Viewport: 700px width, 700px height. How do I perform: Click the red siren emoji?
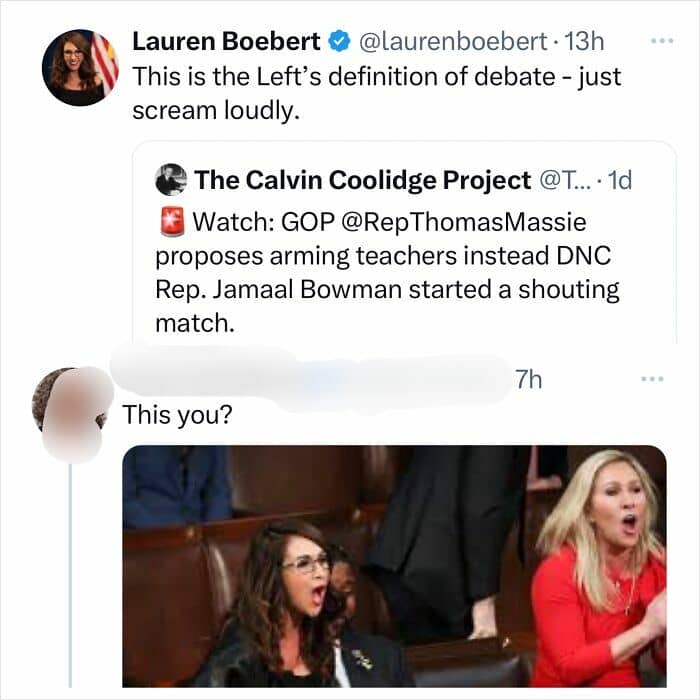tap(170, 220)
